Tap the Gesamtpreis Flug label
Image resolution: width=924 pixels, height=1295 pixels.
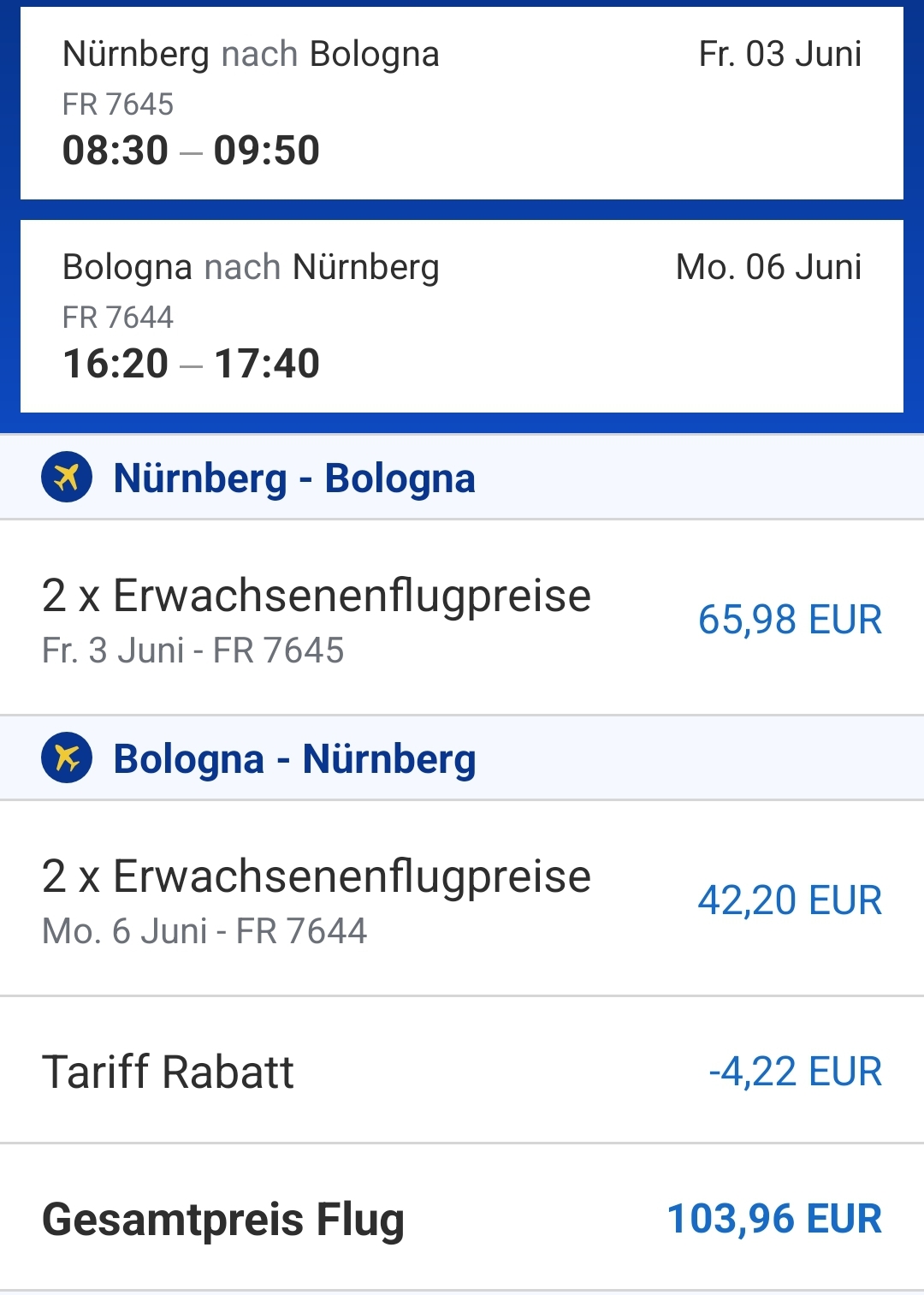(222, 1219)
